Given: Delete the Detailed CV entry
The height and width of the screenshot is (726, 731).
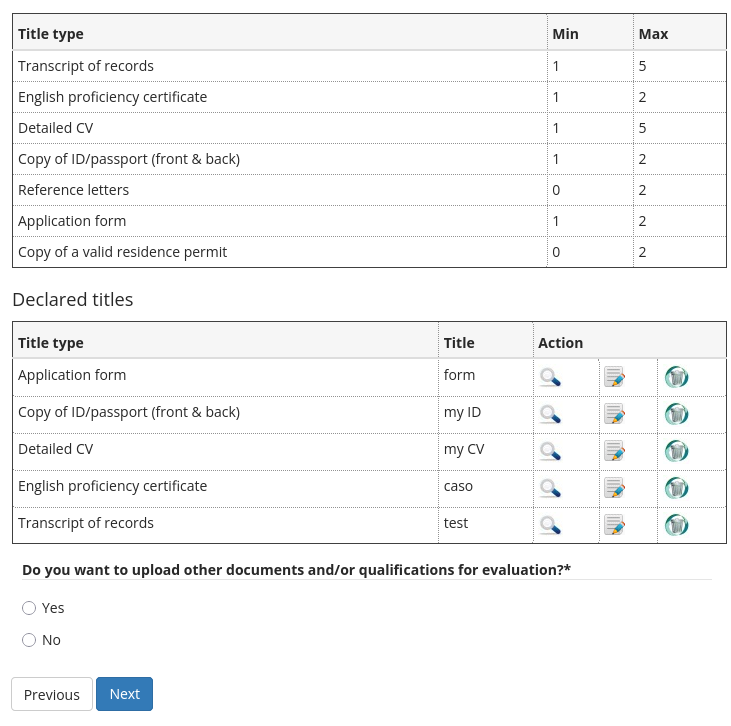Looking at the screenshot, I should [677, 451].
